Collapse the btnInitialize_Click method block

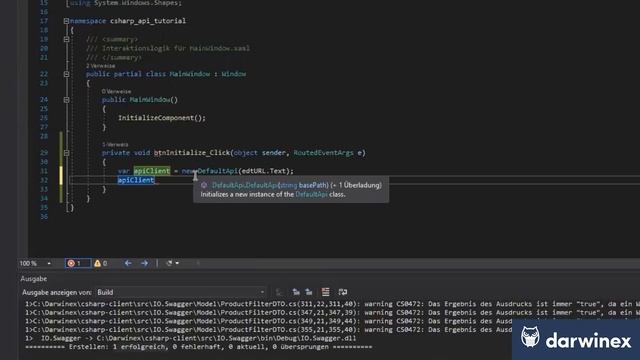66,153
